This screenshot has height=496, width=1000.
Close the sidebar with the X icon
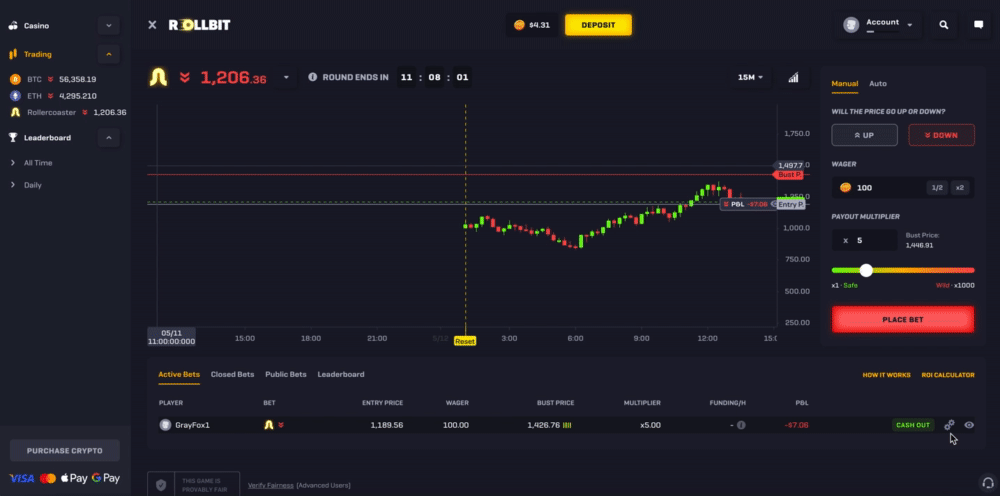152,25
